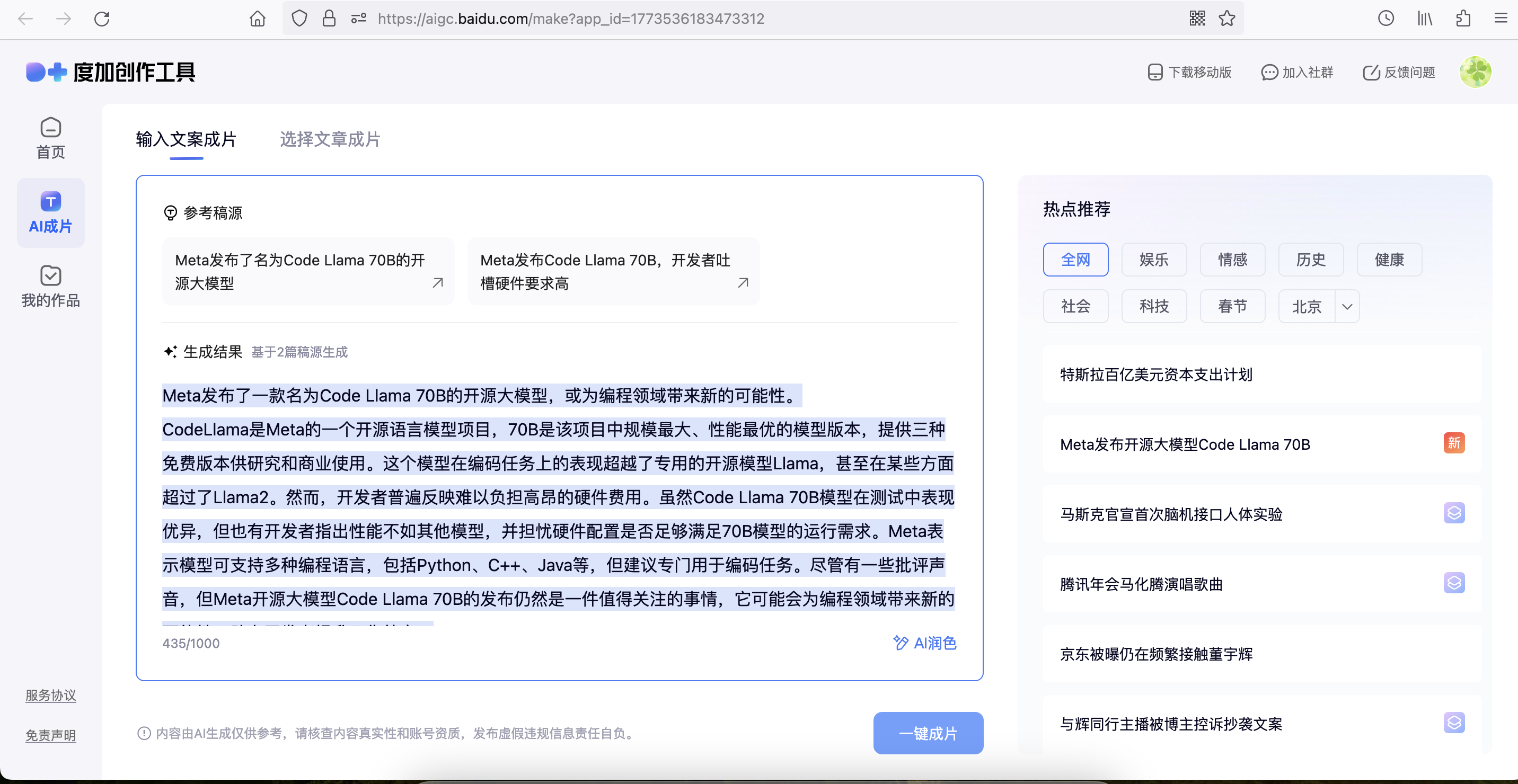Reload the current browser page
The height and width of the screenshot is (784, 1518).
point(102,19)
